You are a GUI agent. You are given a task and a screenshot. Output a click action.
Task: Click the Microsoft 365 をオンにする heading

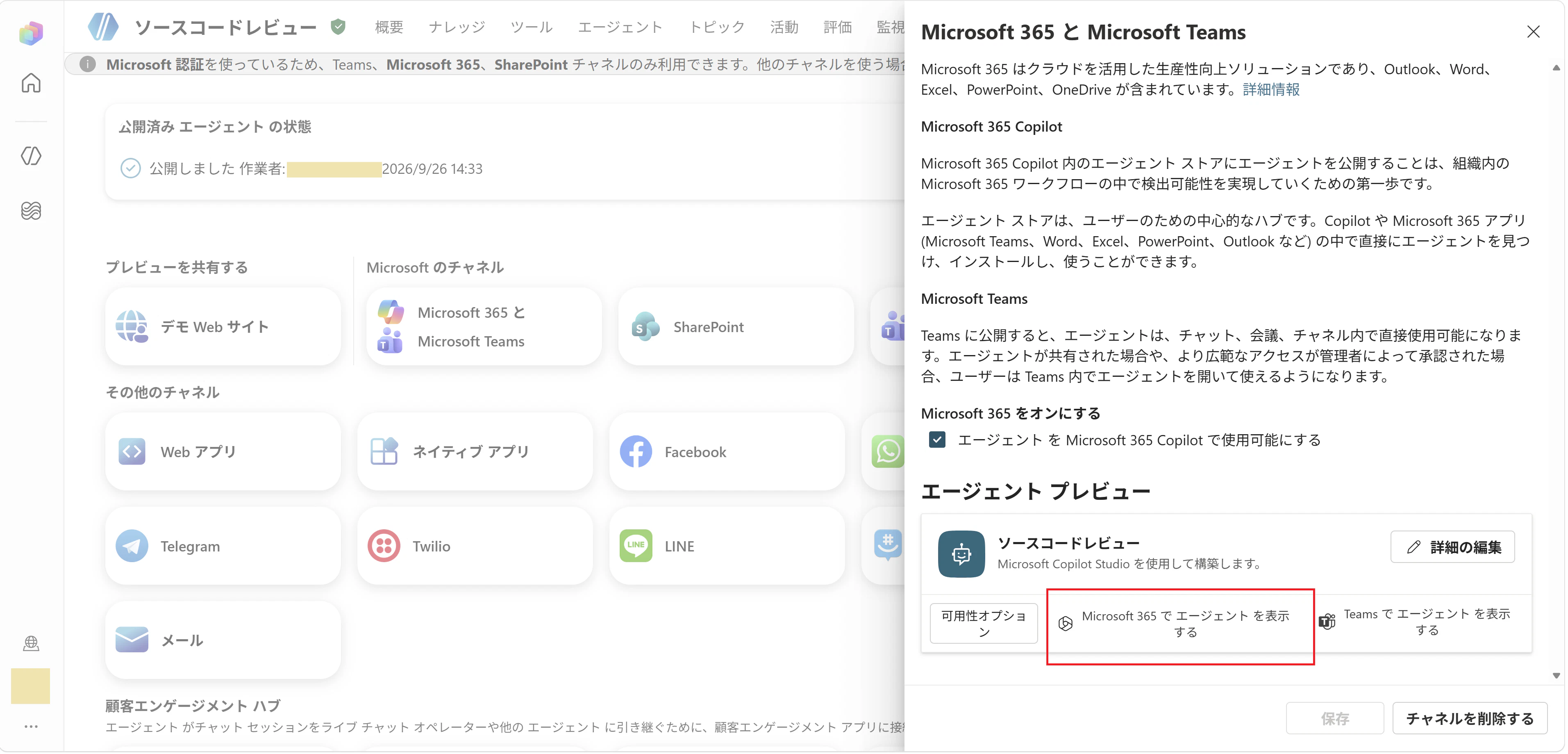click(1011, 414)
